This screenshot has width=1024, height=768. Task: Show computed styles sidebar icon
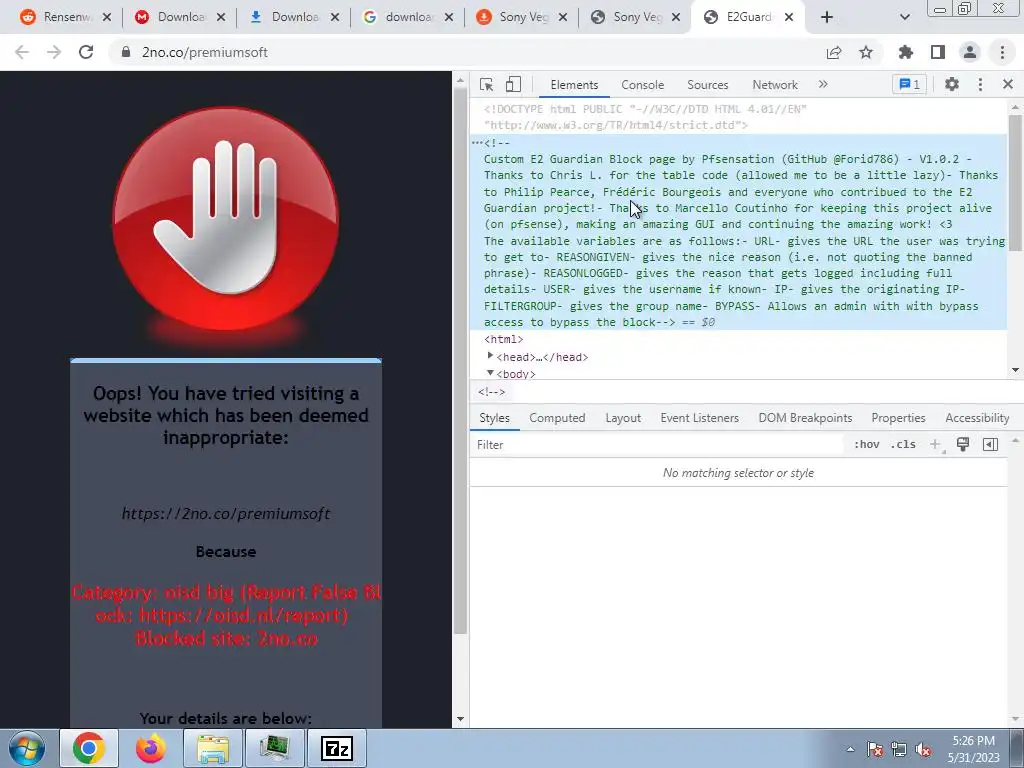point(990,445)
